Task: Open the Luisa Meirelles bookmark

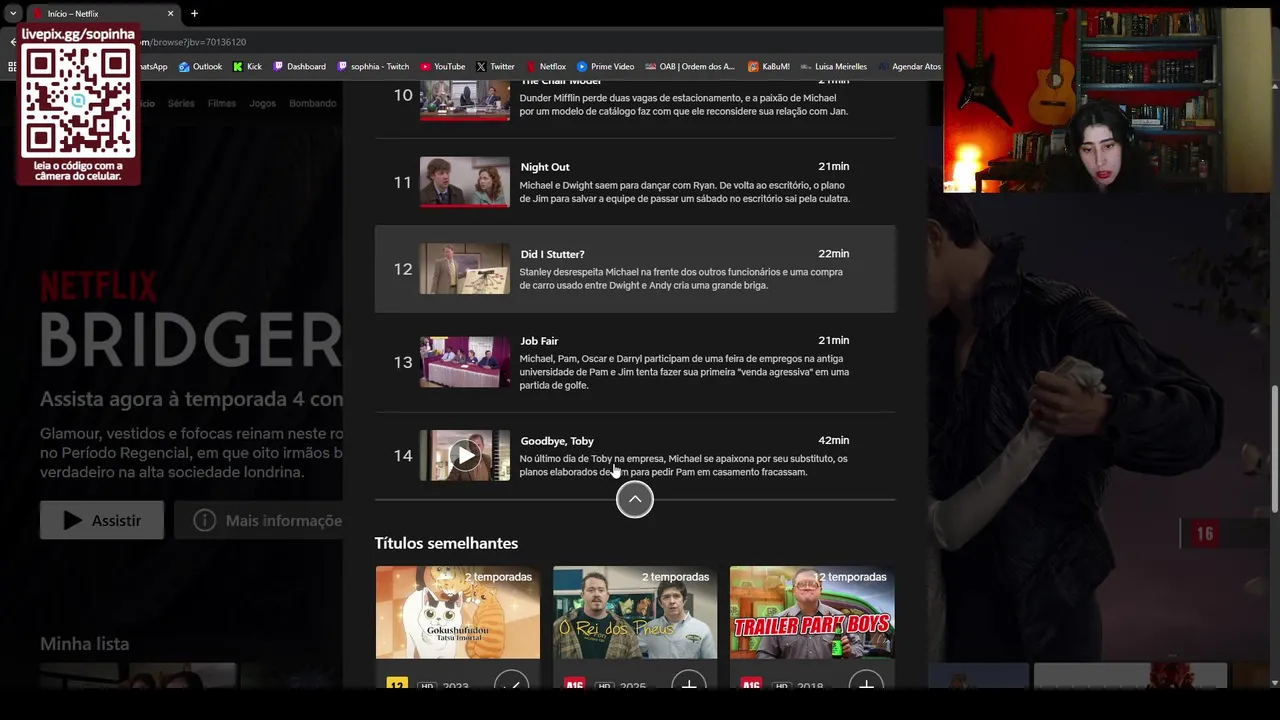Action: click(833, 67)
